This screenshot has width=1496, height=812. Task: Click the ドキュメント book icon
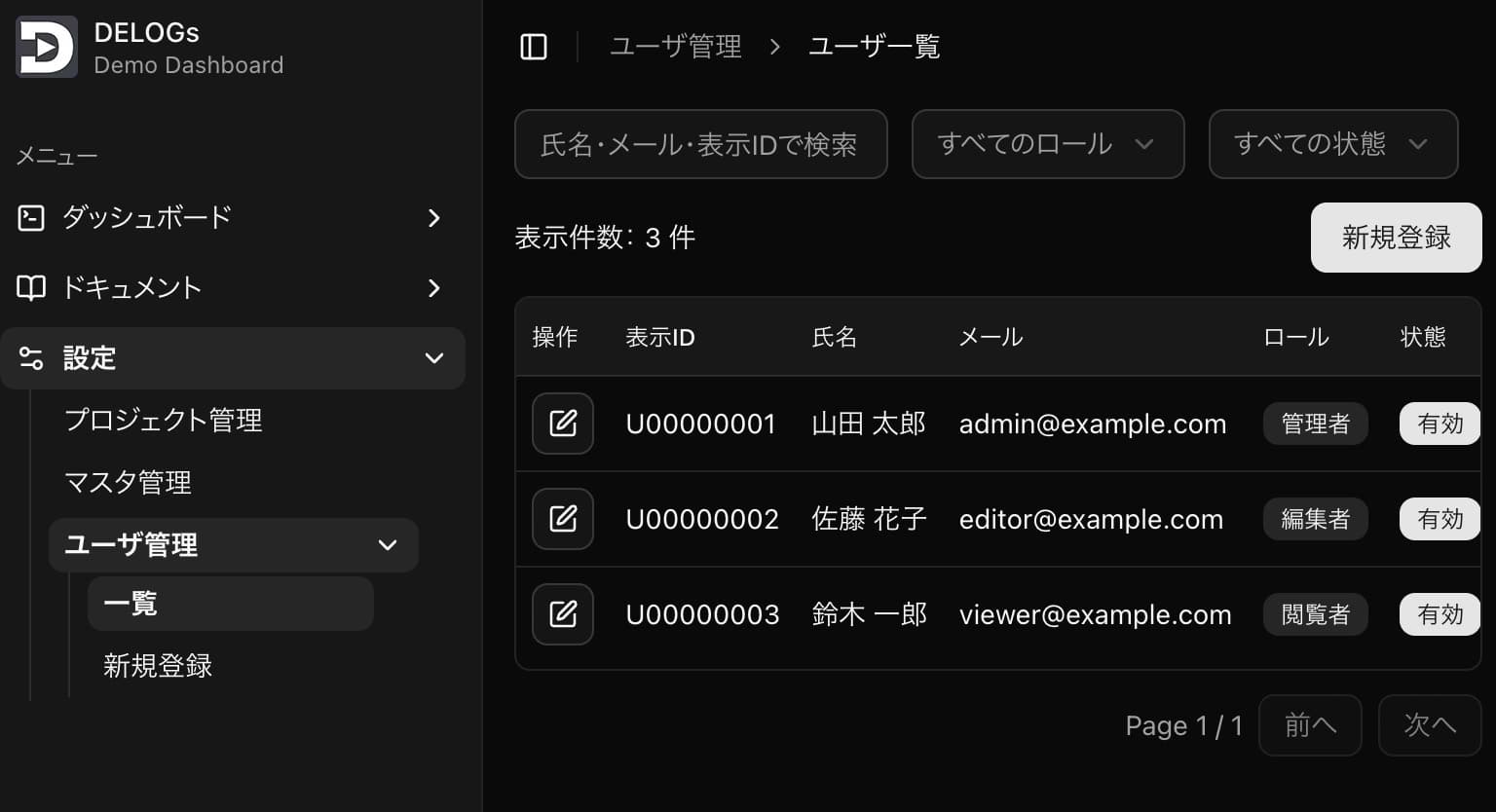[x=31, y=288]
